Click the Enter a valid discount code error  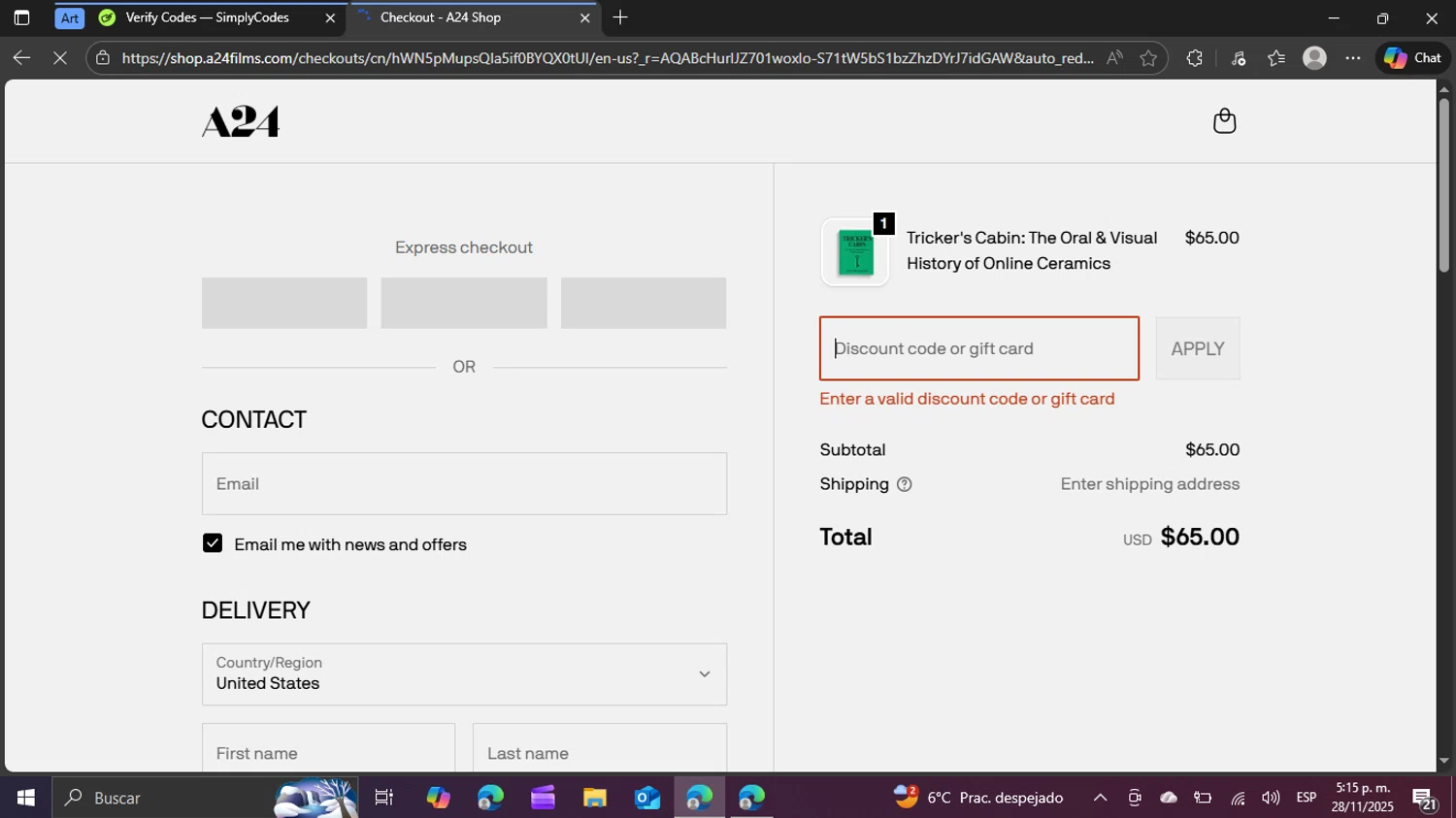[967, 399]
